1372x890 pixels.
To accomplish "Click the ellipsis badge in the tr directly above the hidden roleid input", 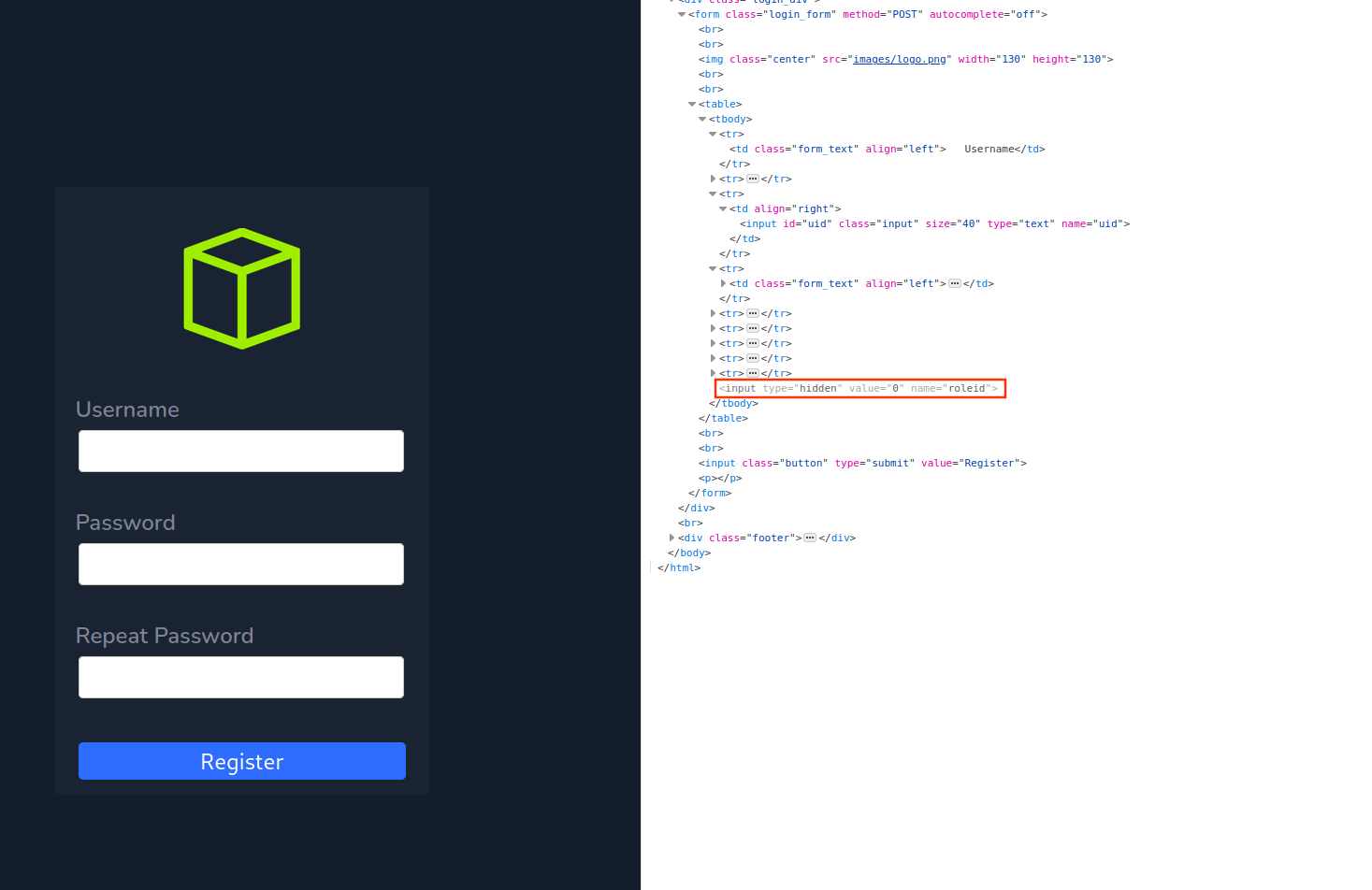I will (x=752, y=374).
